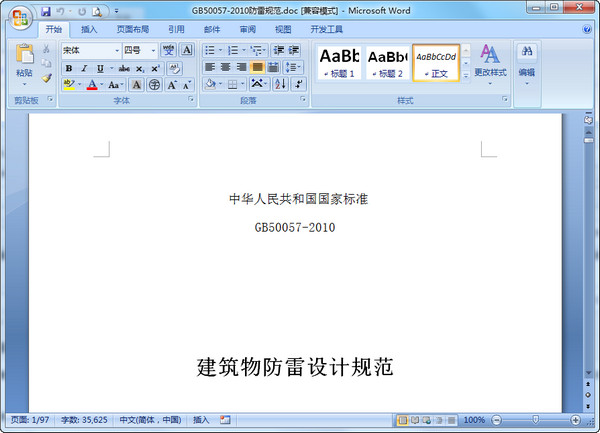Toggle Underline formatting
The width and height of the screenshot is (600, 433).
pos(100,68)
